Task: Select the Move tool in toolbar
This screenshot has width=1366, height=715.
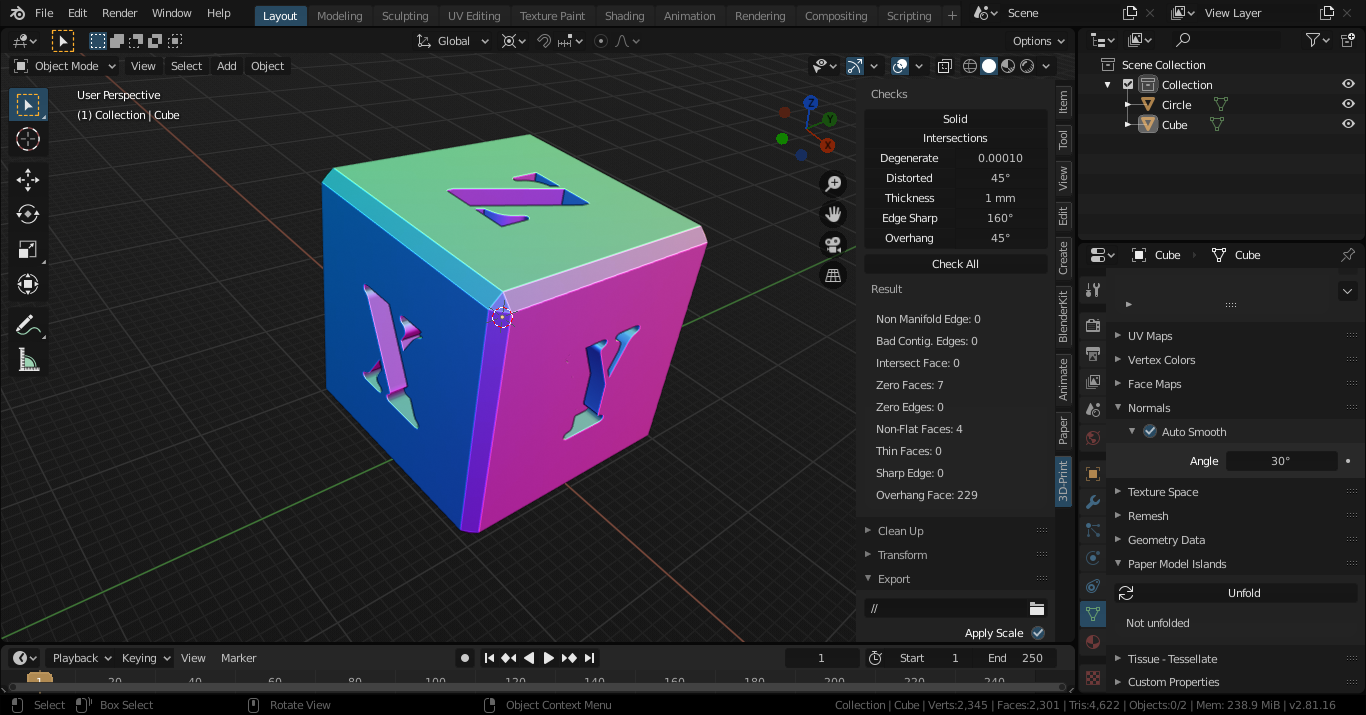Action: click(x=28, y=180)
